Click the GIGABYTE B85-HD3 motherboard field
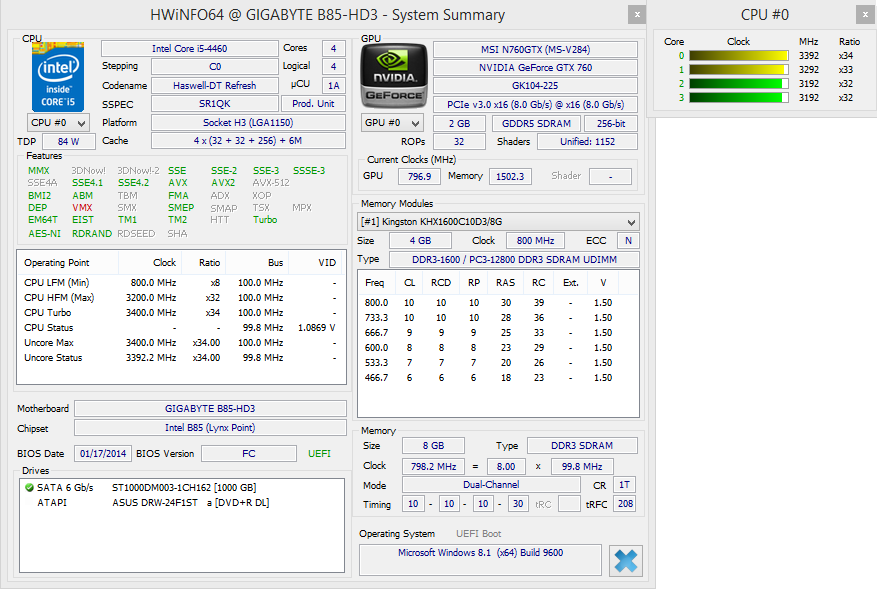The height and width of the screenshot is (590, 878). point(210,409)
